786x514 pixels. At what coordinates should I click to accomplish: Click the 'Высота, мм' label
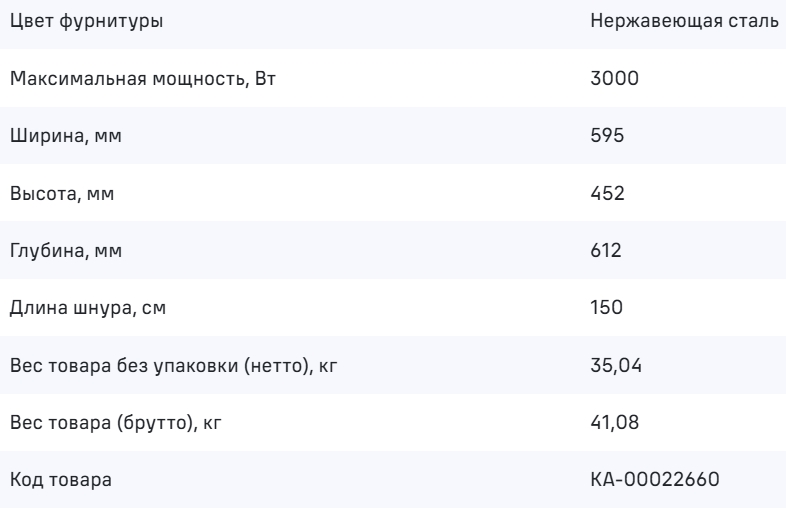[x=62, y=193]
